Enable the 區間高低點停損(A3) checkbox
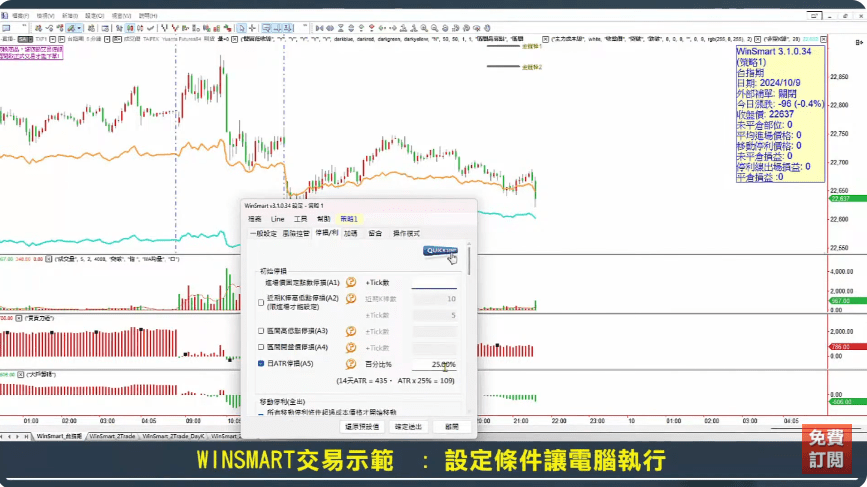Screen dimensions: 867x487 click(x=261, y=331)
